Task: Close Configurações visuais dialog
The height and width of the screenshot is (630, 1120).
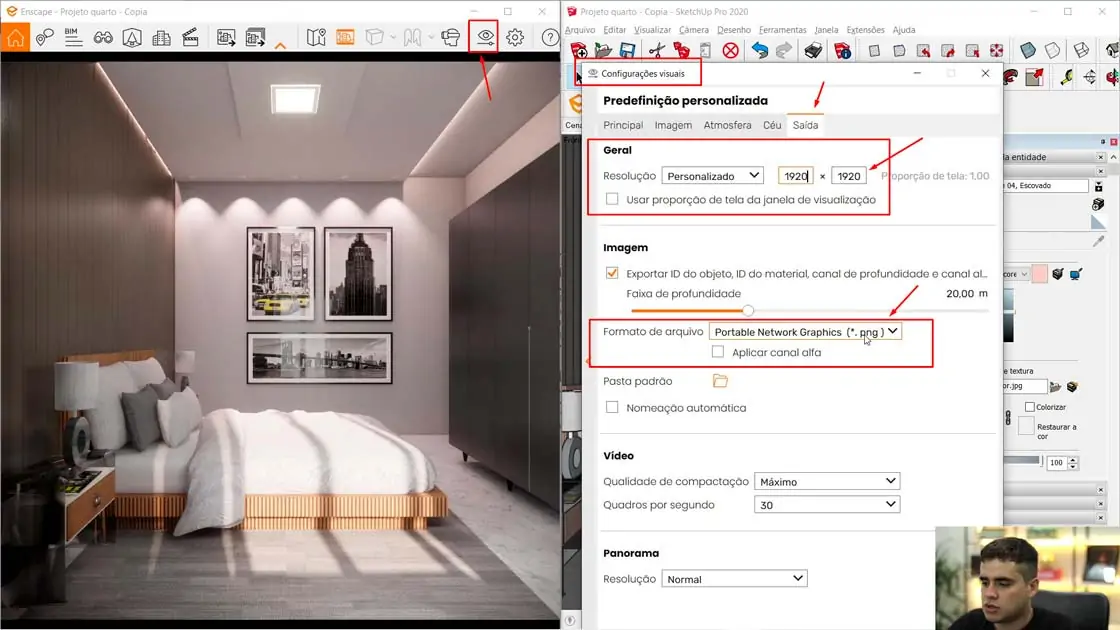Action: pos(985,73)
